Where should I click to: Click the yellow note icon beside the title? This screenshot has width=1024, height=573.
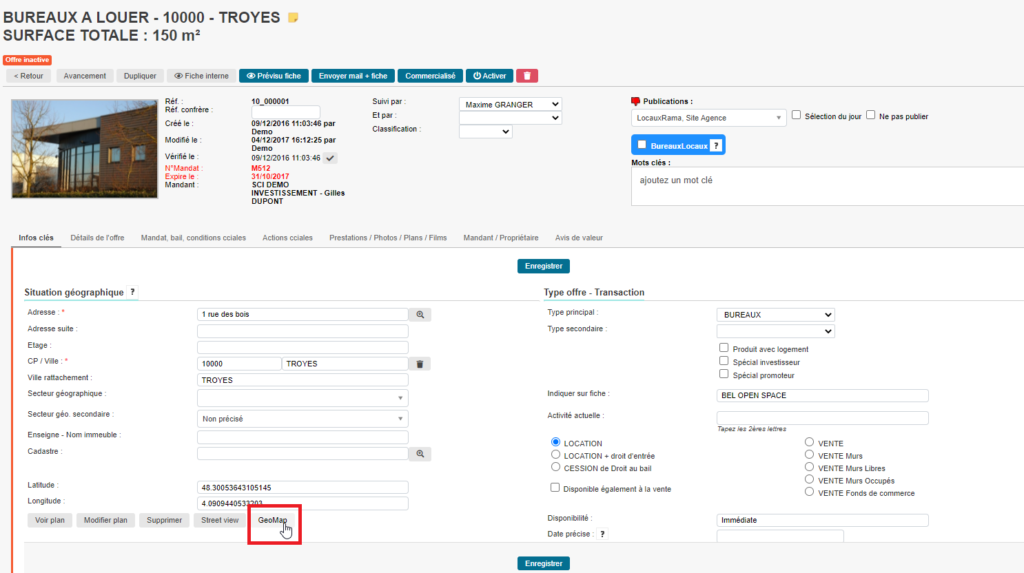tap(293, 18)
